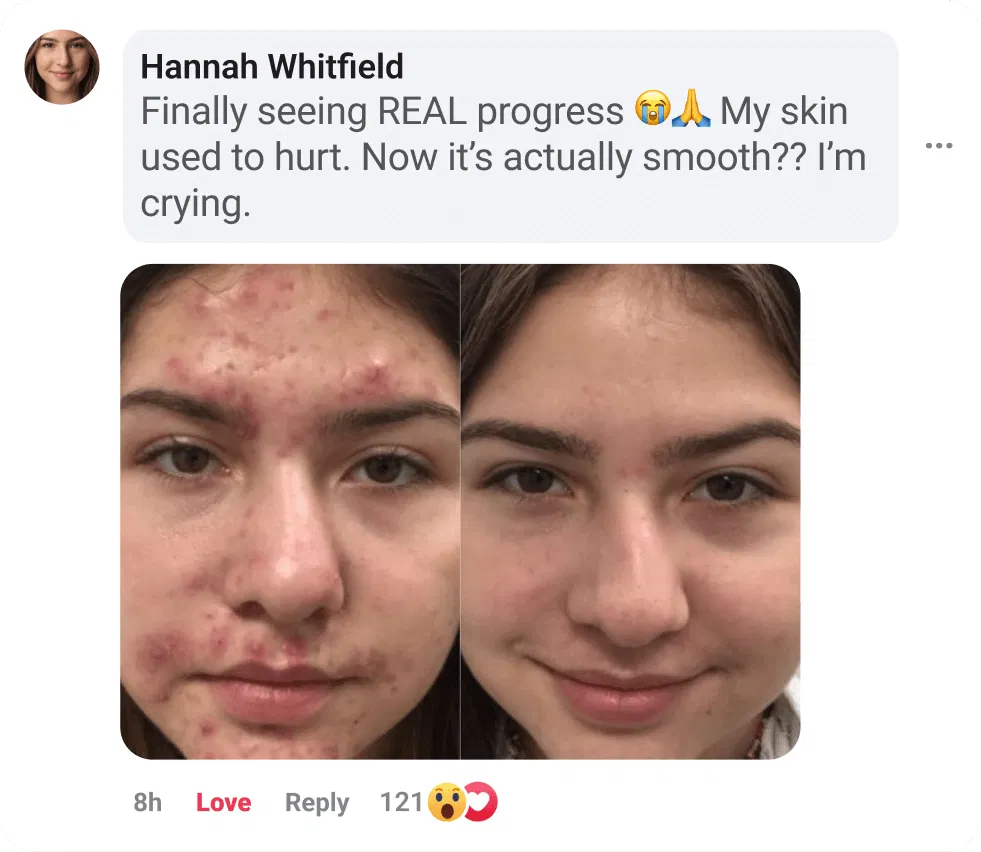Open the 121 reactions count
The height and width of the screenshot is (852, 981).
(401, 802)
